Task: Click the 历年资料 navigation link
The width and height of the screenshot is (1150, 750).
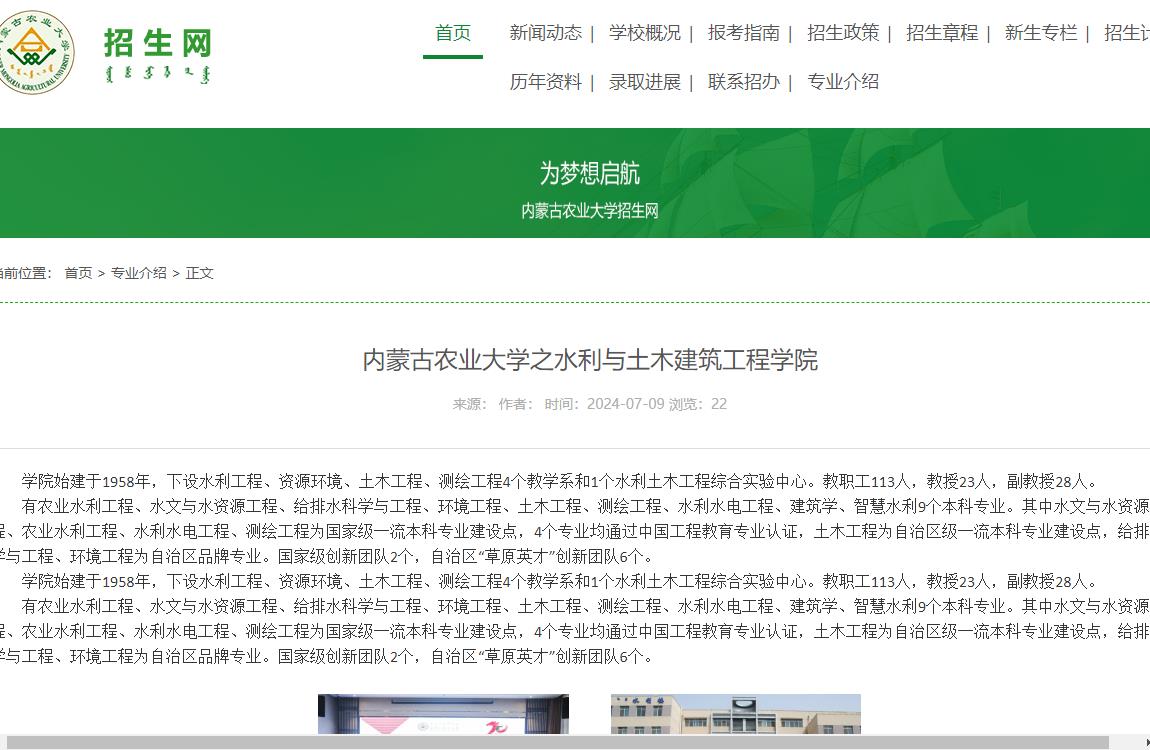Action: point(545,82)
